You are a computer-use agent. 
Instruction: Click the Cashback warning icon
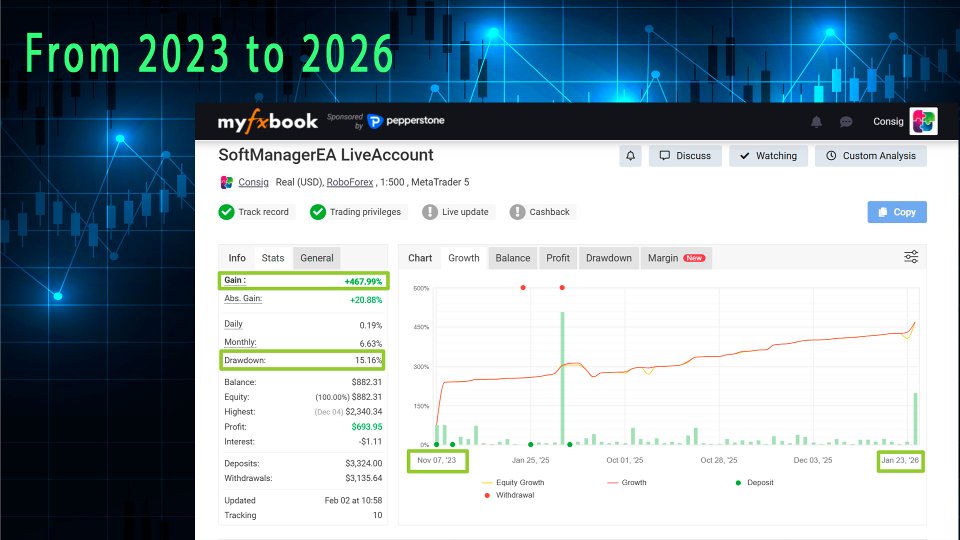pyautogui.click(x=517, y=212)
